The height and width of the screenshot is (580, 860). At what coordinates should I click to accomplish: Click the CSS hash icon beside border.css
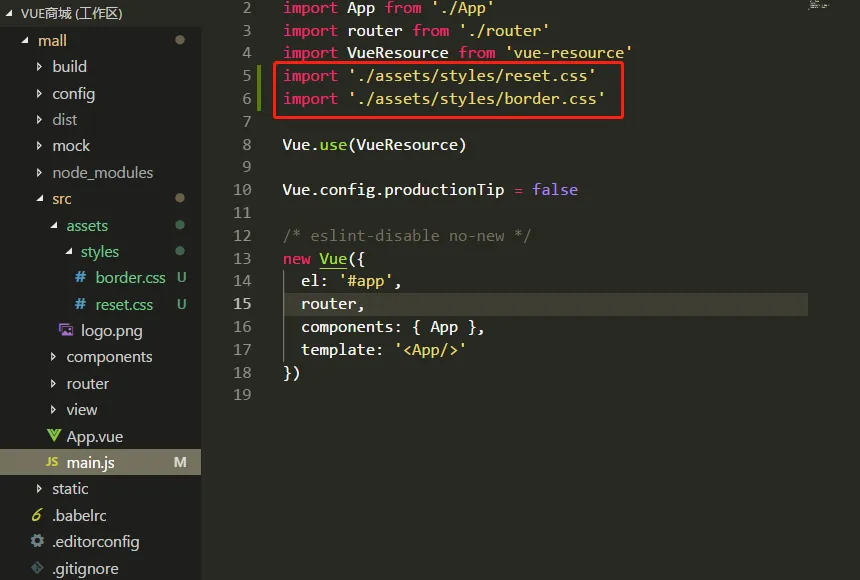[x=81, y=278]
